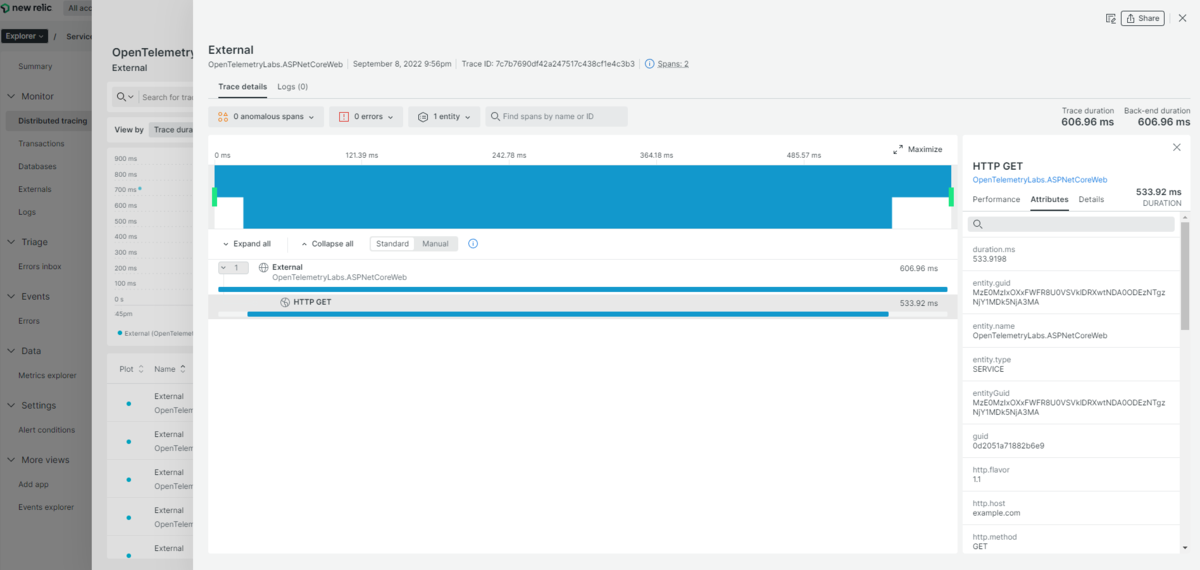Click the globe icon of External span
The image size is (1200, 570).
click(264, 268)
